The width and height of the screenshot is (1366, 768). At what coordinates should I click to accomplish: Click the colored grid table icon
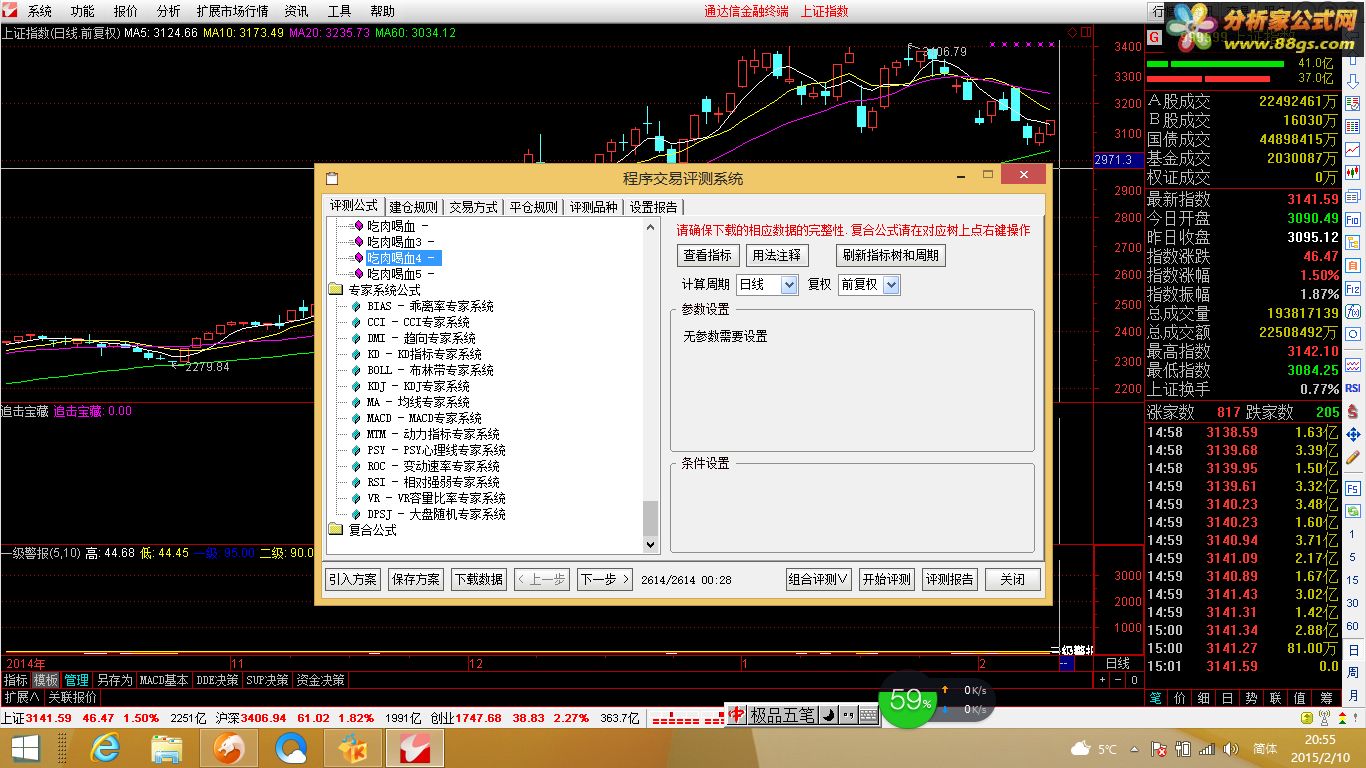pyautogui.click(x=1352, y=126)
